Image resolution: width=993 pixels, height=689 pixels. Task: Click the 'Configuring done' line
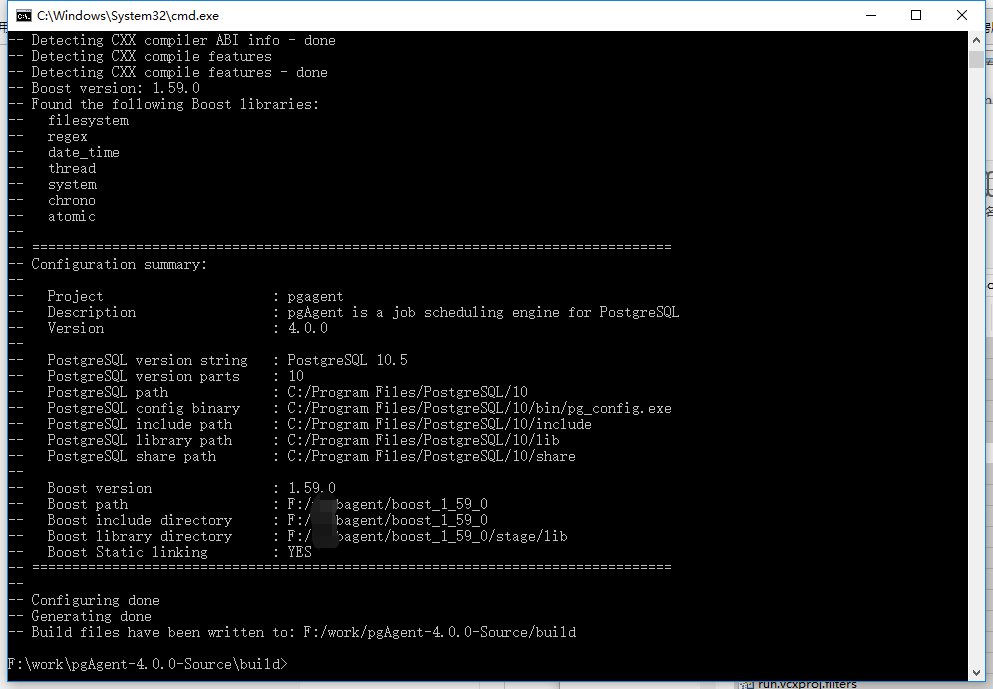pyautogui.click(x=96, y=600)
